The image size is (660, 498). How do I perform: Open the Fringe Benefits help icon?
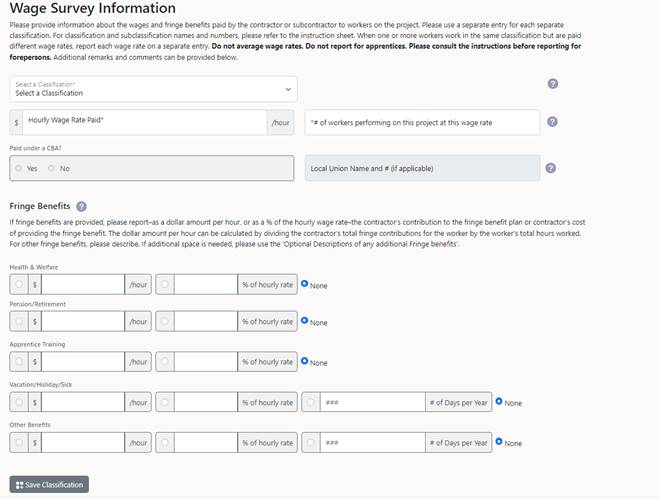tap(81, 206)
